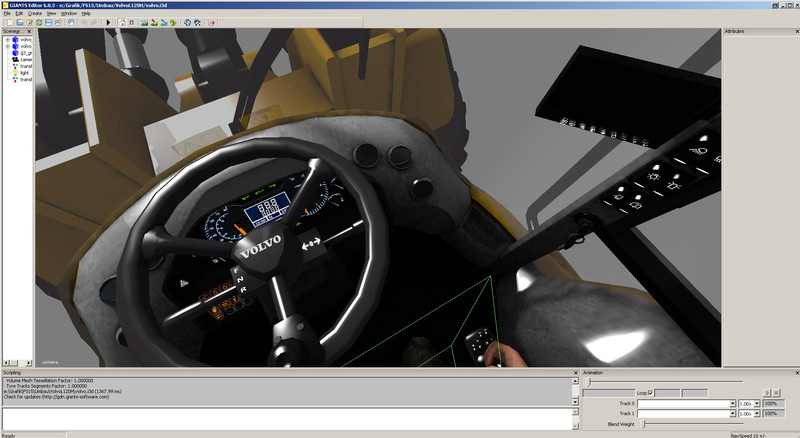Click the Scenegraph scroll-right arrow
Image resolution: width=800 pixels, height=438 pixels.
pos(29,363)
